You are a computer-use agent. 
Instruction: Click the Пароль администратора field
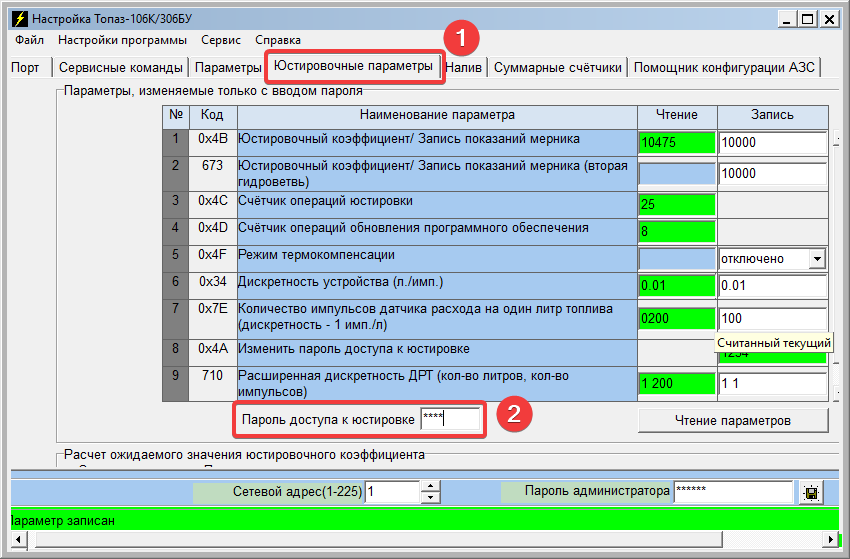733,492
